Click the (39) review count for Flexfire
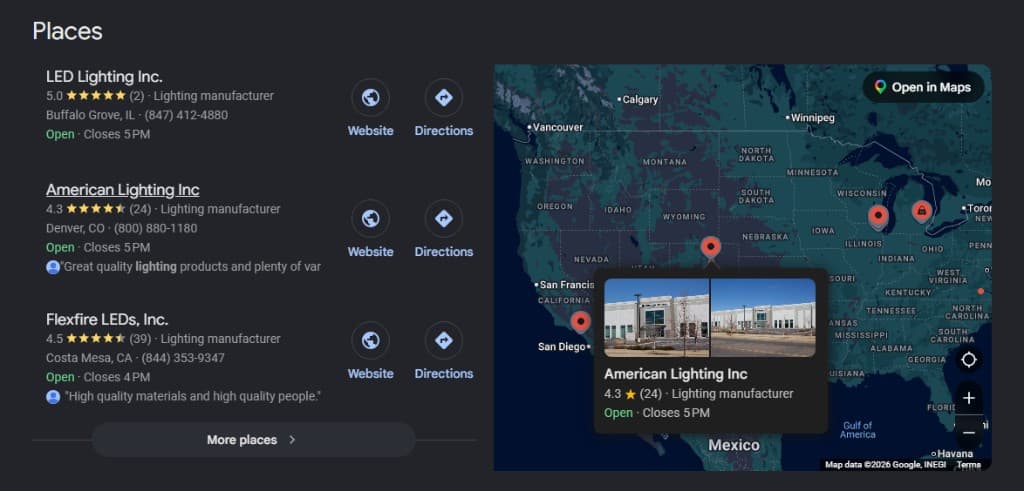 tap(140, 339)
